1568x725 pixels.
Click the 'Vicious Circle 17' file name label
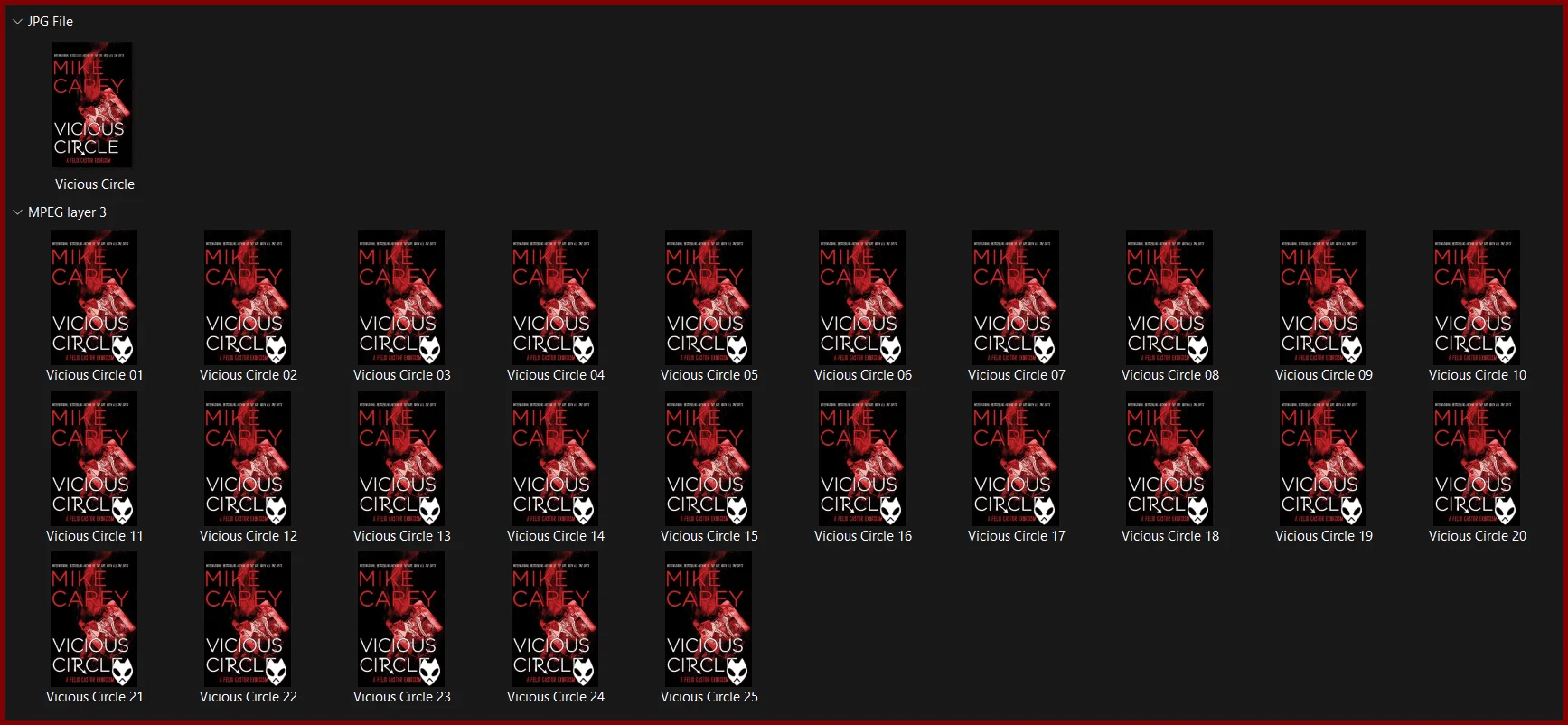coord(1017,536)
